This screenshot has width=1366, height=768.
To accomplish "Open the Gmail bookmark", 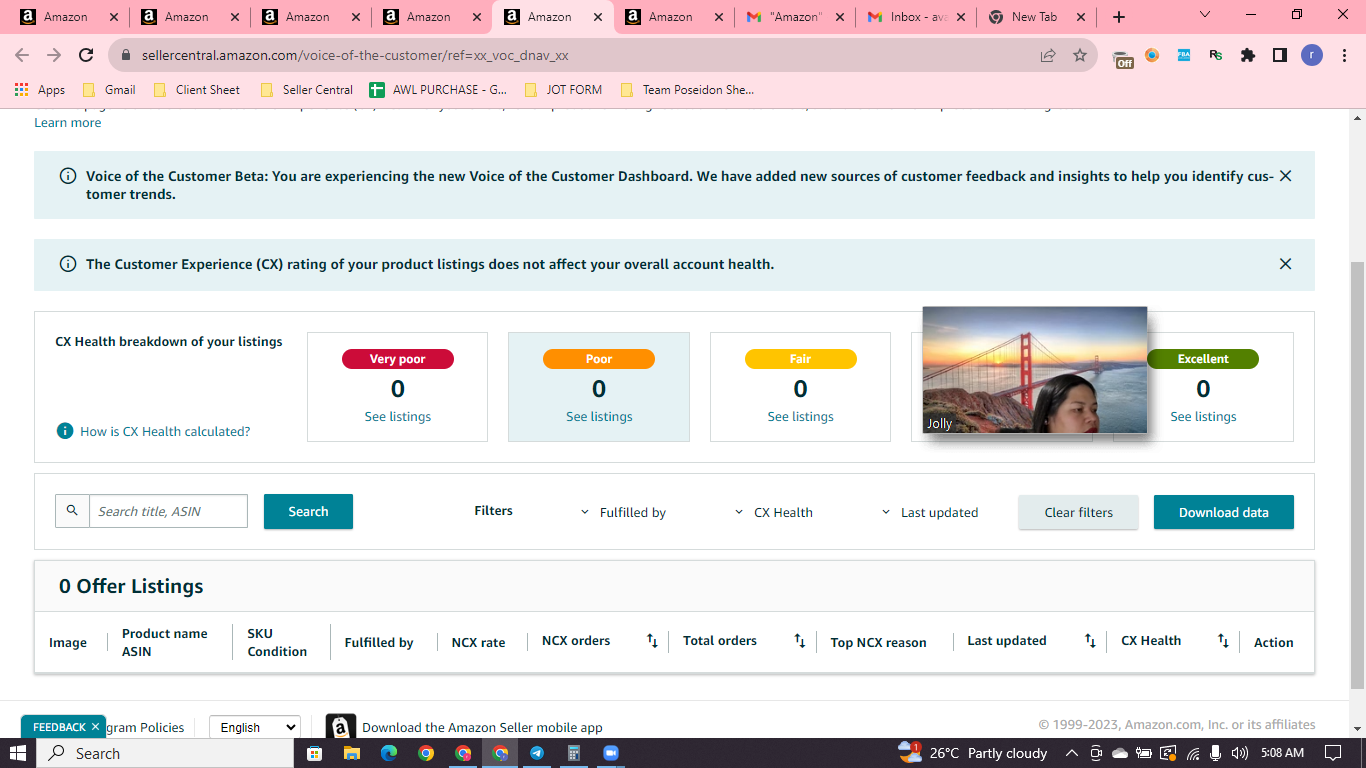I will [x=109, y=90].
